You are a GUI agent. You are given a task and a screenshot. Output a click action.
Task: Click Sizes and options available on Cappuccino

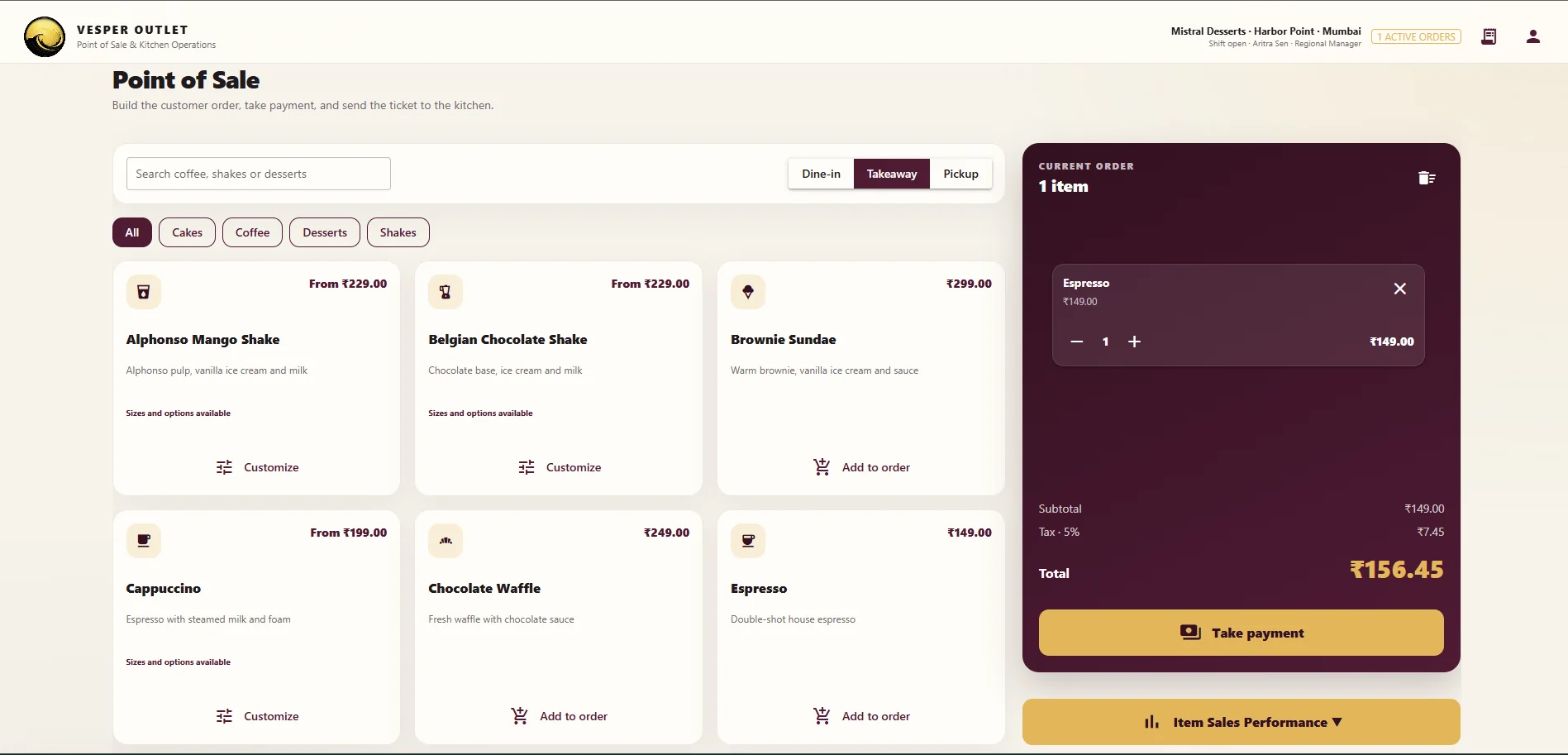point(178,662)
